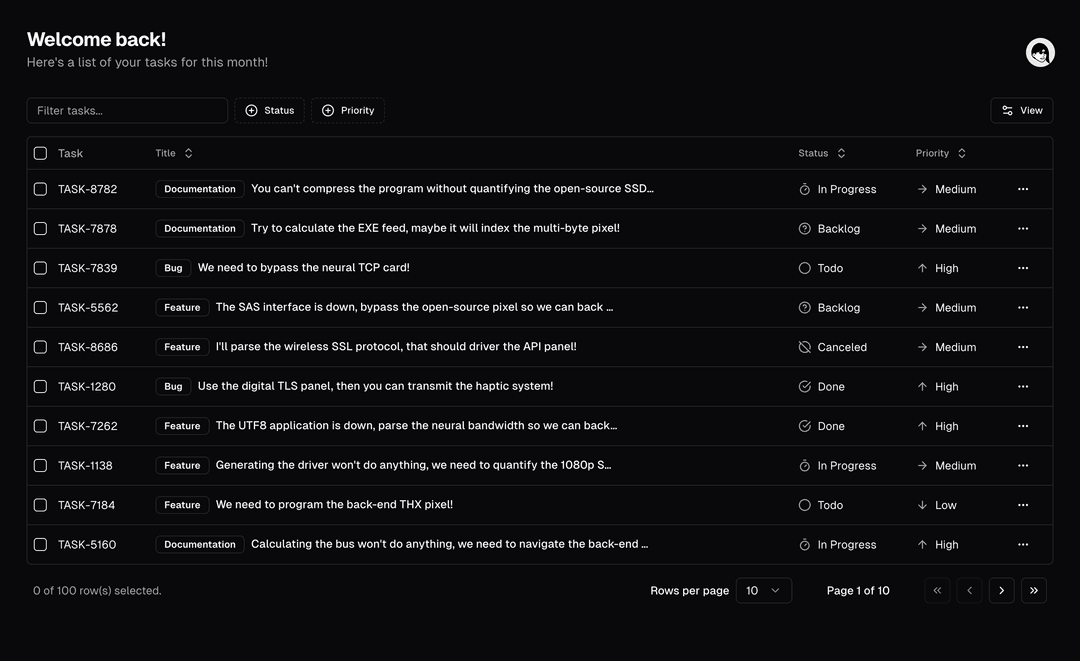1080x661 pixels.
Task: Select the checkbox for TASK-8782
Action: [x=40, y=188]
